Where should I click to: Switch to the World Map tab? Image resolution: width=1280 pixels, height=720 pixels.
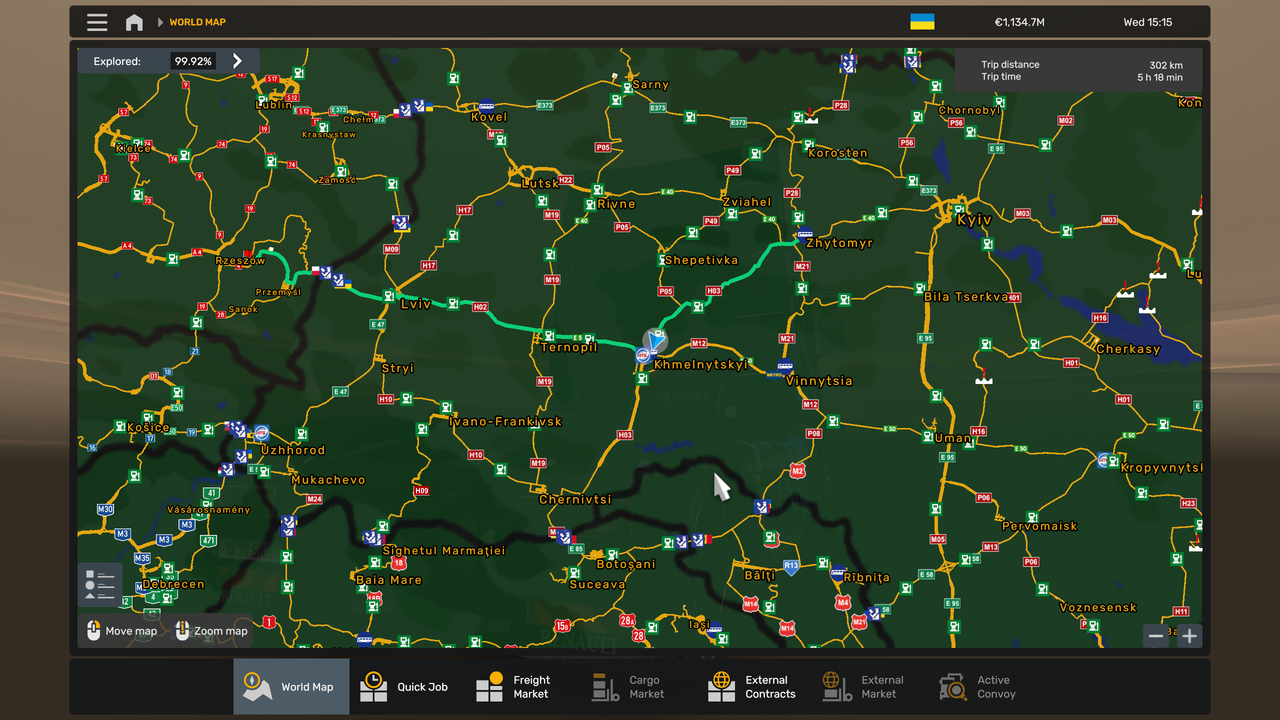(x=292, y=687)
